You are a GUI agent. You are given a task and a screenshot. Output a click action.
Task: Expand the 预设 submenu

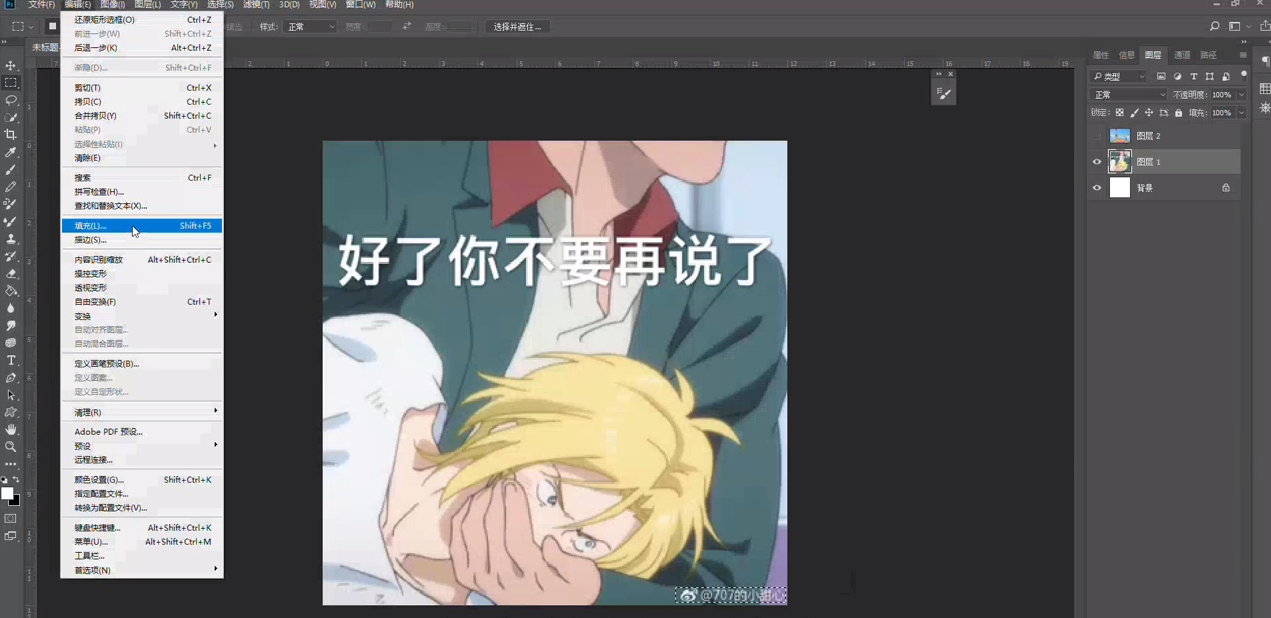point(142,446)
